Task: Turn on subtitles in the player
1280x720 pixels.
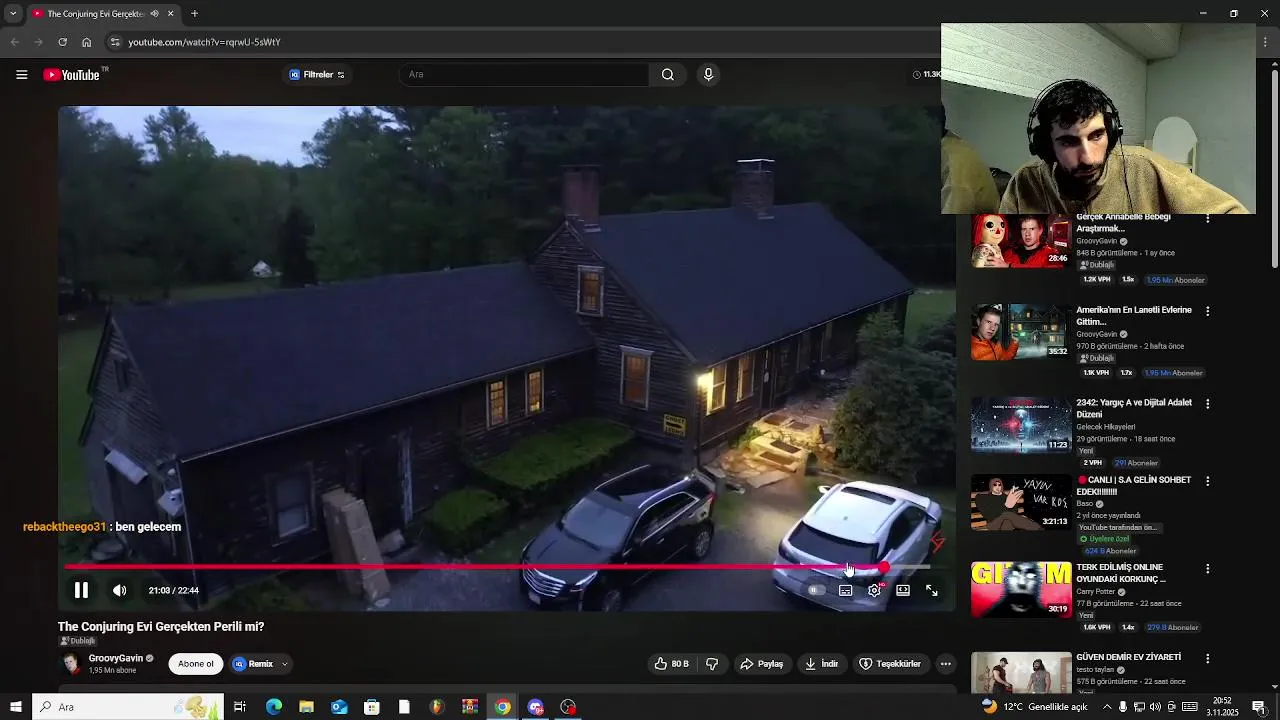Action: pos(845,590)
